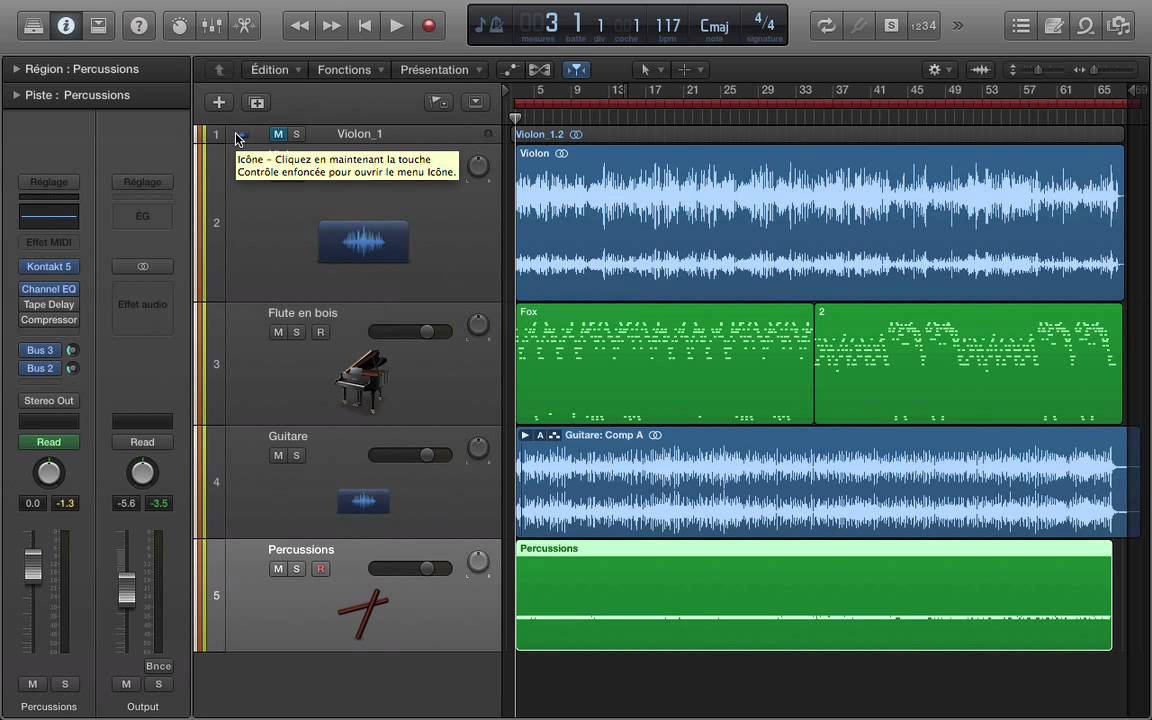This screenshot has height=720, width=1152.
Task: Click the Rewind transport button
Action: point(299,26)
